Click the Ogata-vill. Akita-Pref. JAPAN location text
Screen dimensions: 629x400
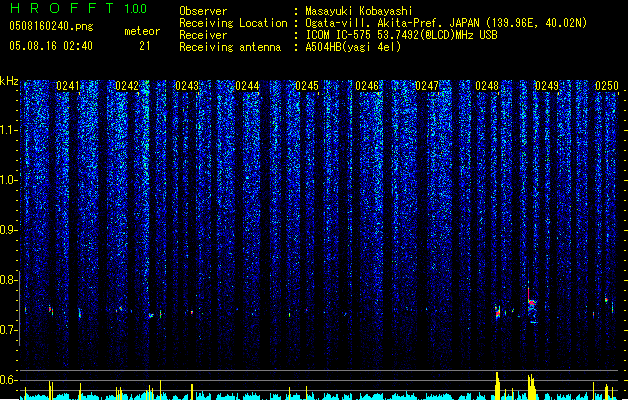point(392,23)
